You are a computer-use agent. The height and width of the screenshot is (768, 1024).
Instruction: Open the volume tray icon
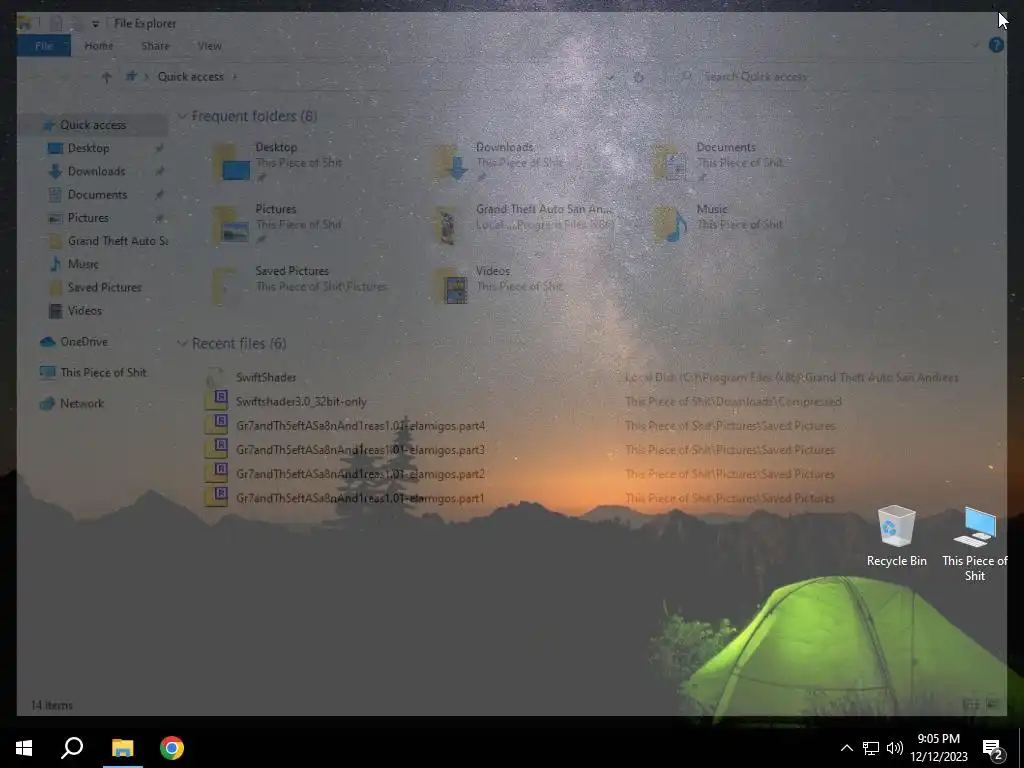(895, 748)
